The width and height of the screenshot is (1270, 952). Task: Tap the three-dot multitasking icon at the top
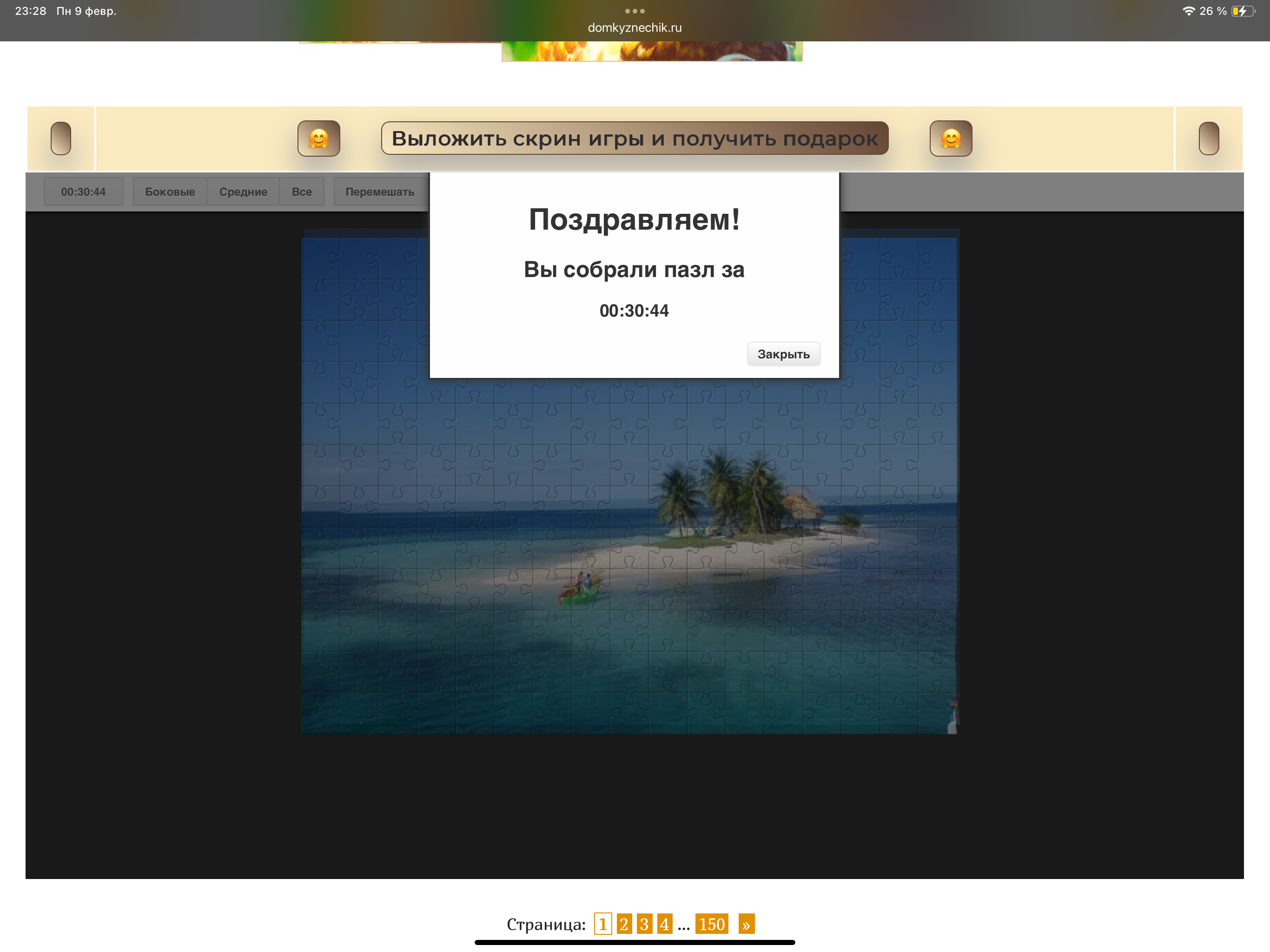tap(635, 11)
